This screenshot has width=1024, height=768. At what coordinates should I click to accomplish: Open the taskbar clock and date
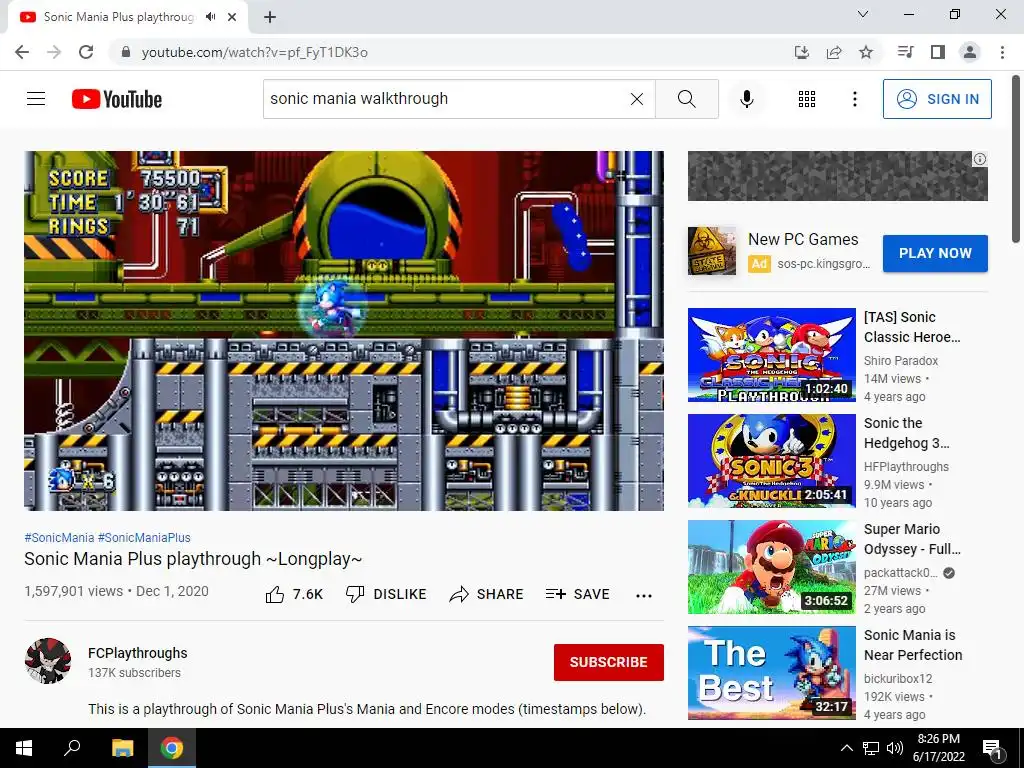(939, 748)
